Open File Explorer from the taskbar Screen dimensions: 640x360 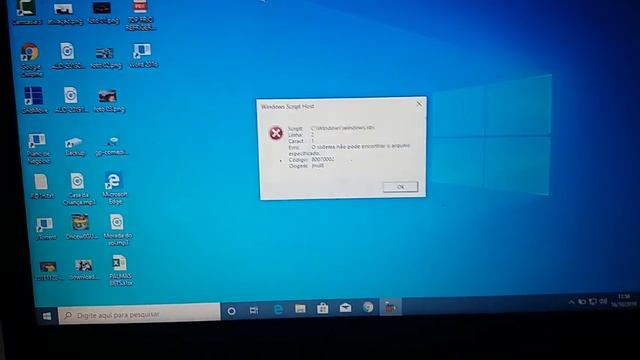[x=300, y=309]
